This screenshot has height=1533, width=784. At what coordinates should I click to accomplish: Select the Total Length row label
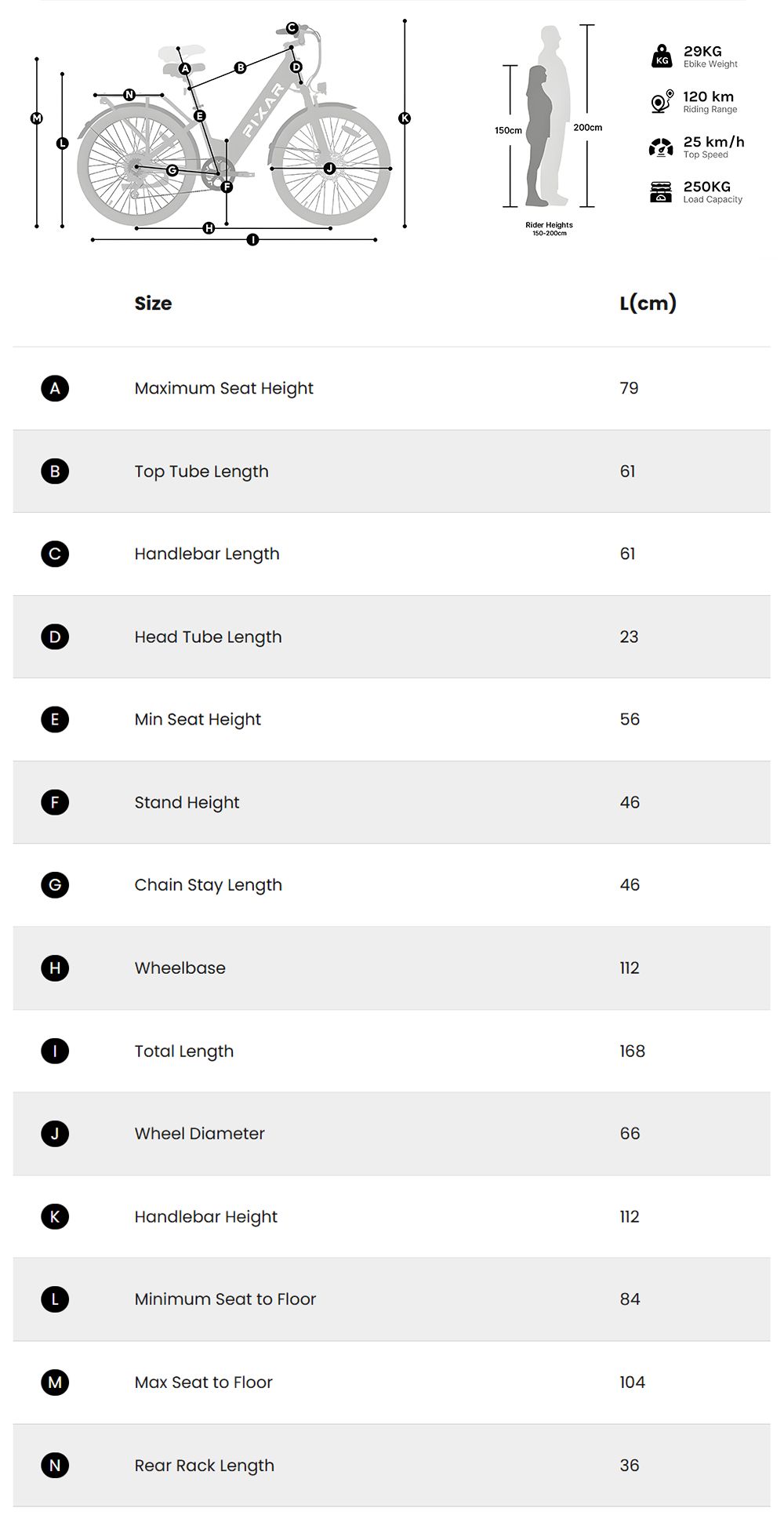pyautogui.click(x=183, y=1051)
